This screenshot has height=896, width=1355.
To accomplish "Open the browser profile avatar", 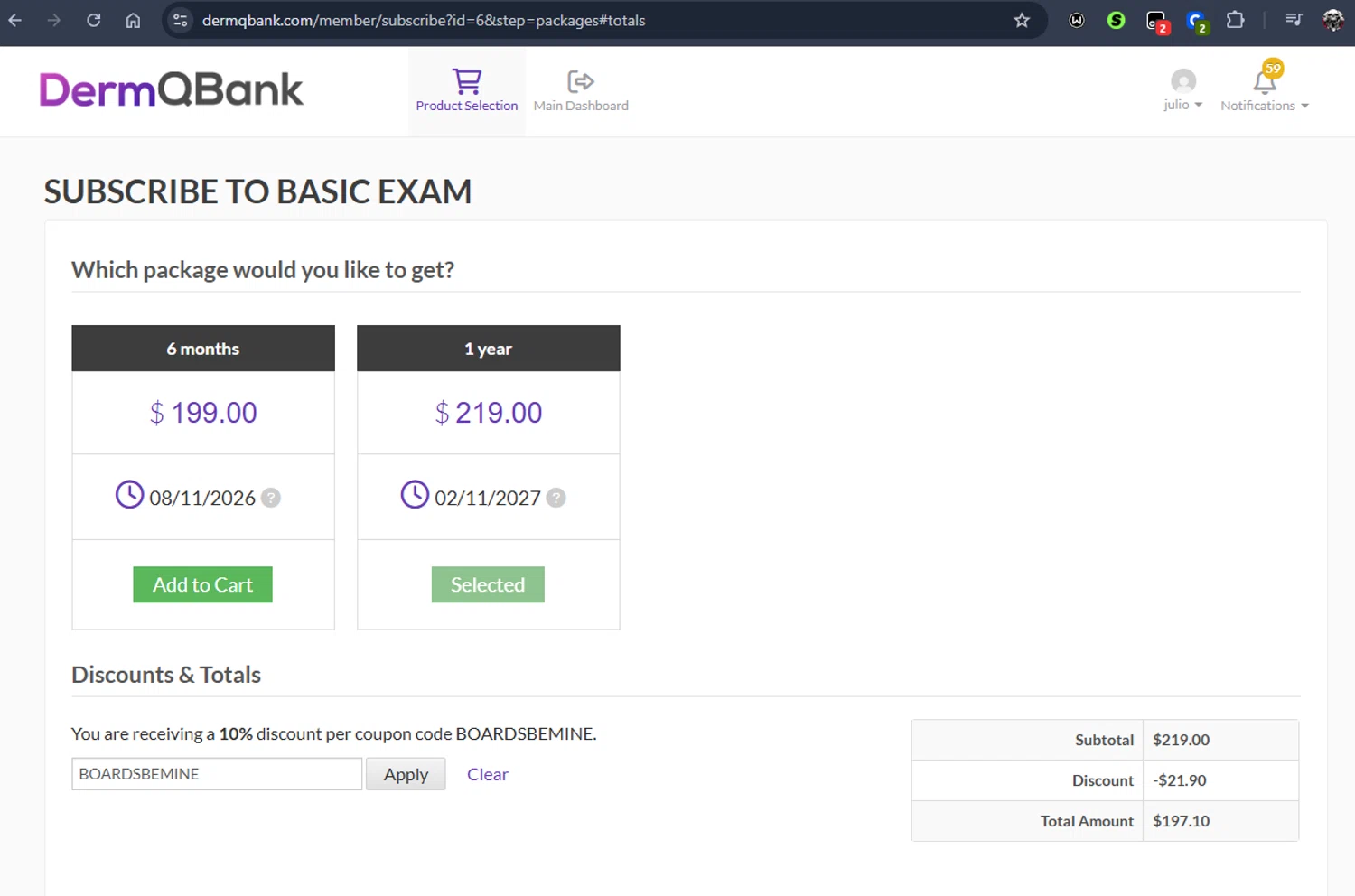I will (1333, 20).
